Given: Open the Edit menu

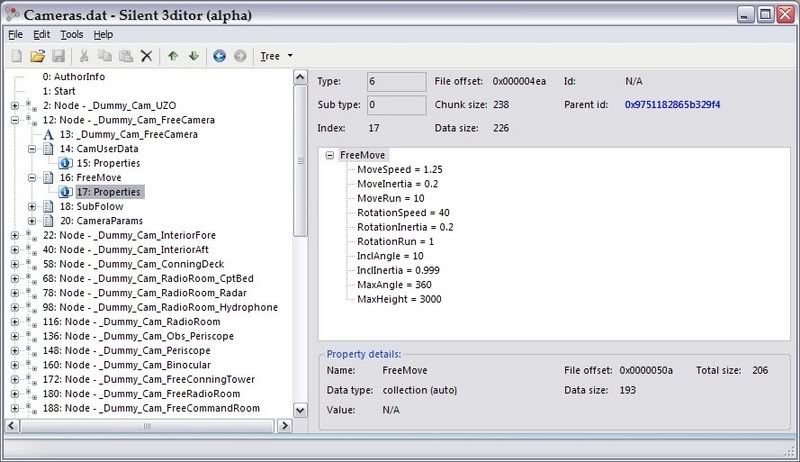Looking at the screenshot, I should (41, 34).
